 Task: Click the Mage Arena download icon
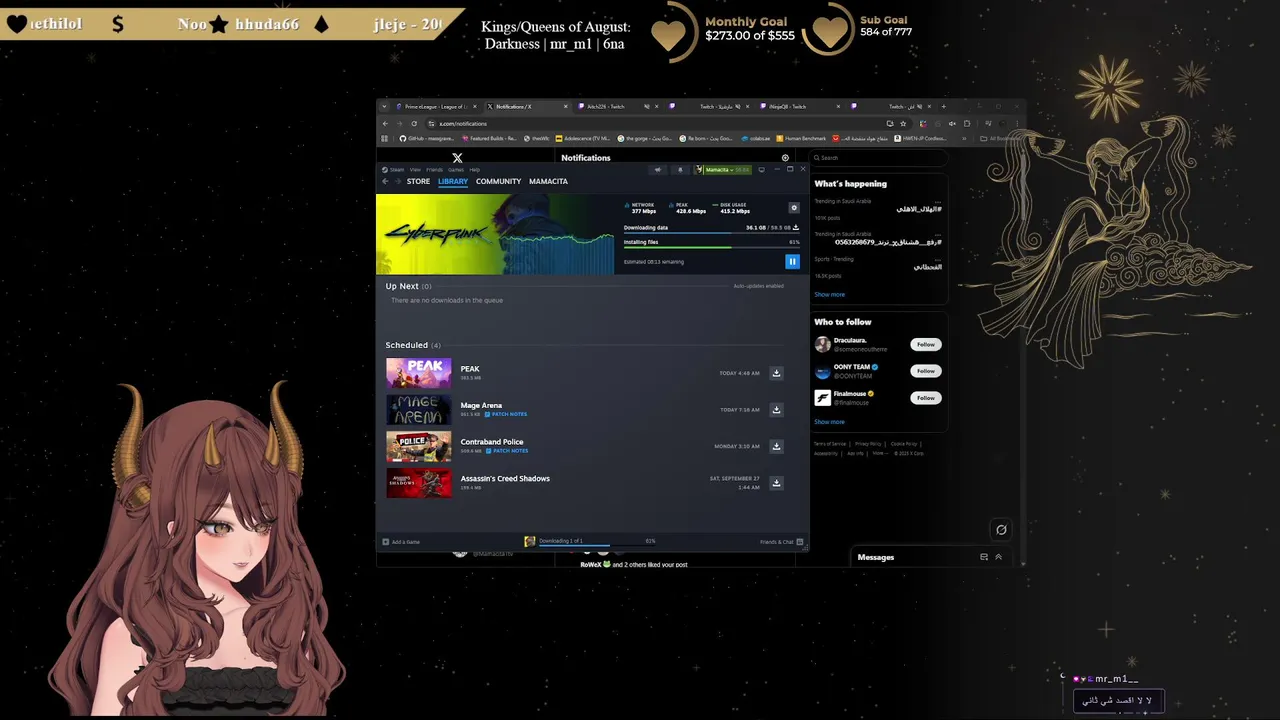coord(776,410)
